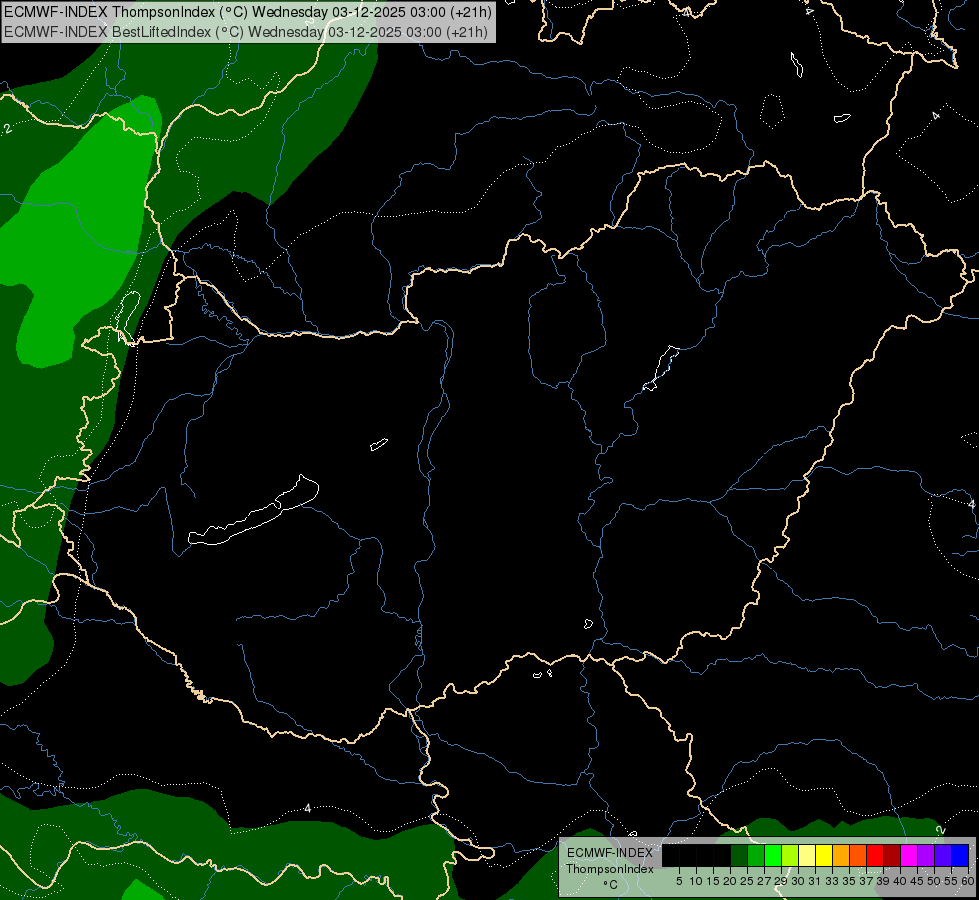
Task: Click the bright green 27–29 legend swatch
Action: point(773,855)
